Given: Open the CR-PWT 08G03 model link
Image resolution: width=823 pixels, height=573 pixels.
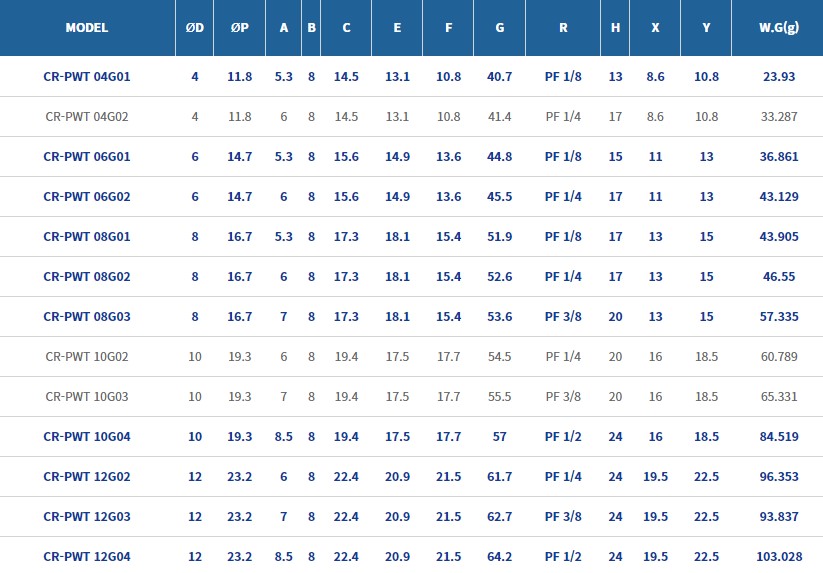Looking at the screenshot, I should [x=87, y=317].
